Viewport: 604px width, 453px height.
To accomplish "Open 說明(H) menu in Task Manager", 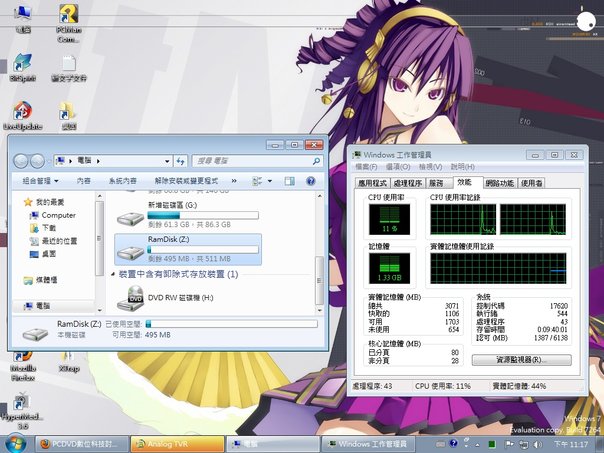I will 463,167.
